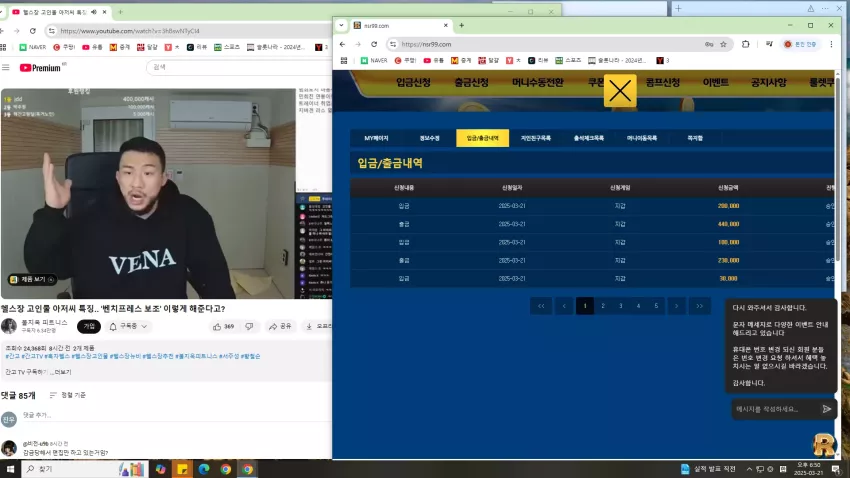Reload the nsr99.com page
Viewport: 850px width, 478px height.
374,44
